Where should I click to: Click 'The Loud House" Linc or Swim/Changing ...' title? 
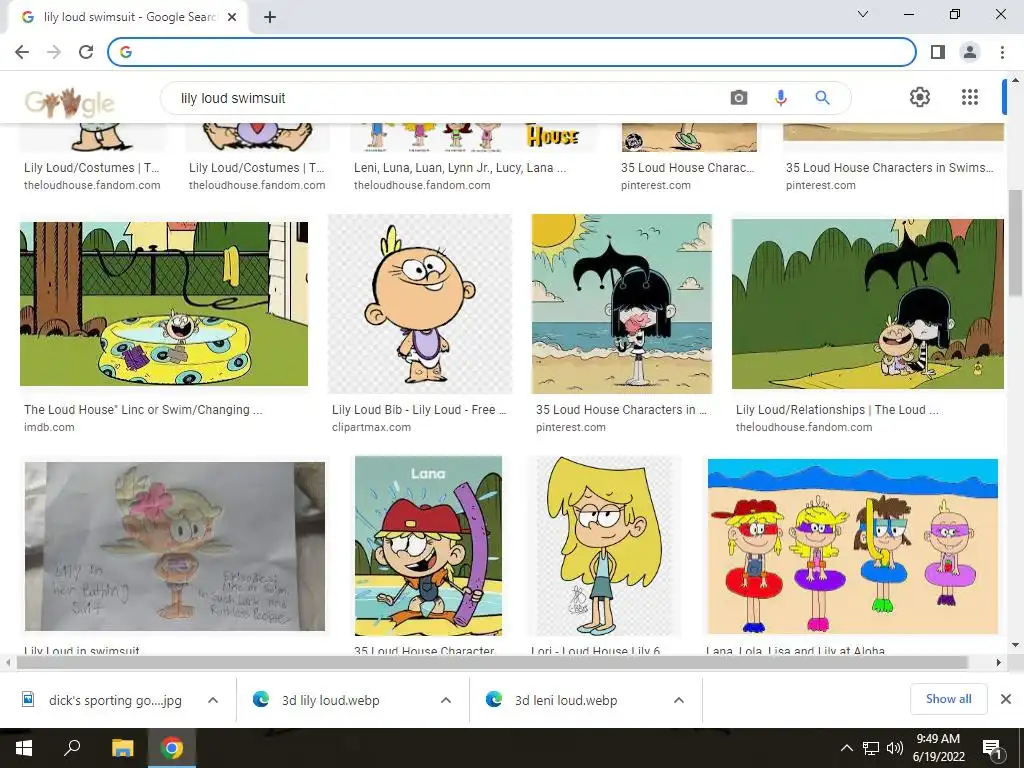click(x=143, y=409)
